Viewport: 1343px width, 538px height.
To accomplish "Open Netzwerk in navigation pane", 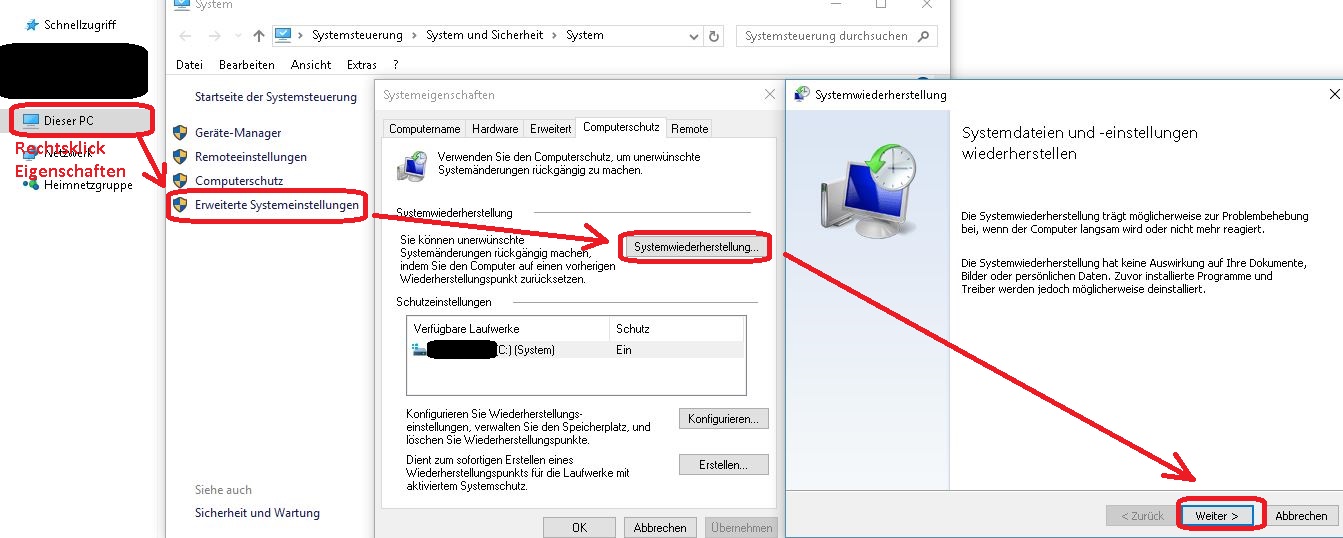I will coord(67,152).
